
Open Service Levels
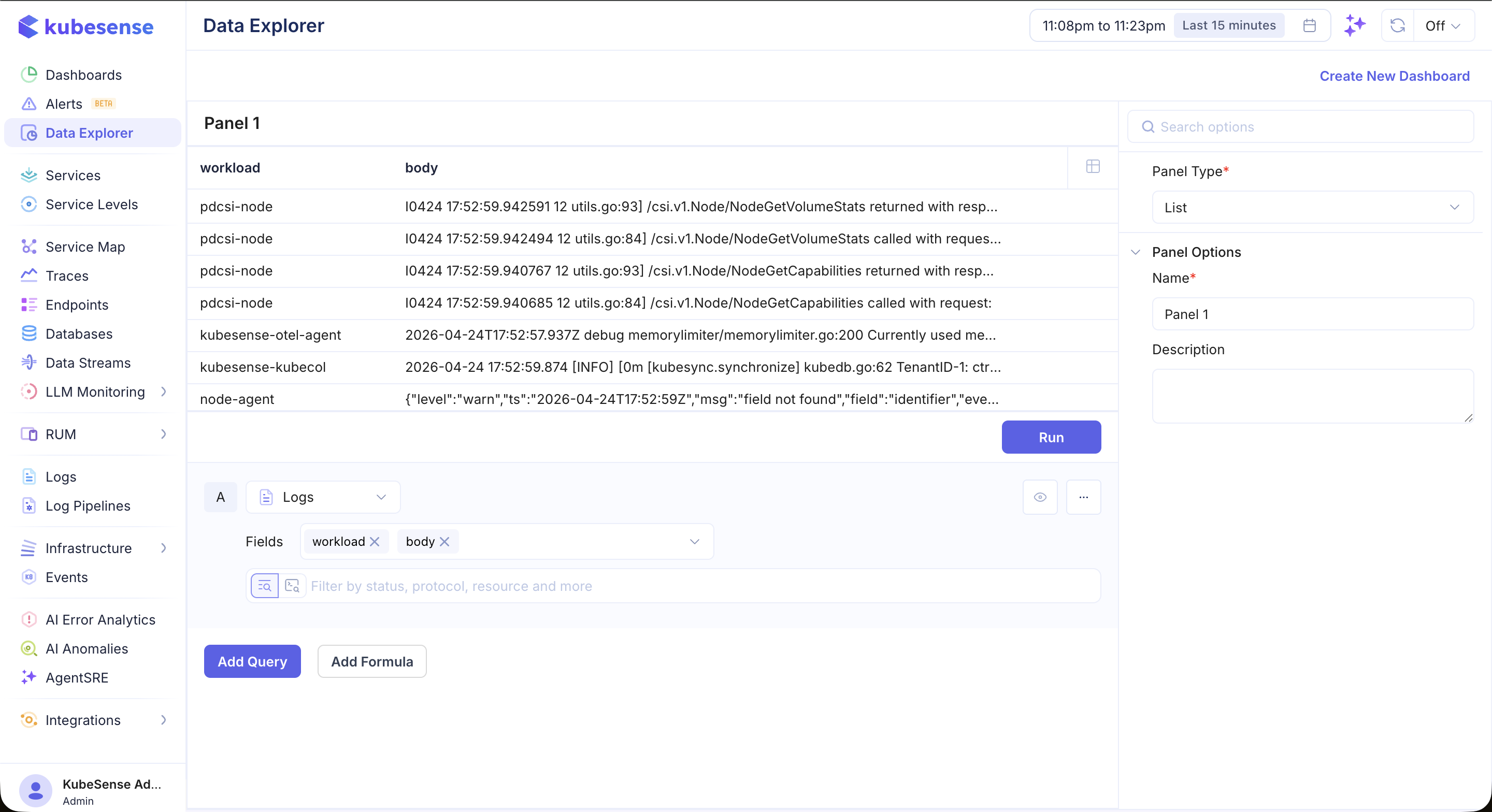[x=92, y=205]
